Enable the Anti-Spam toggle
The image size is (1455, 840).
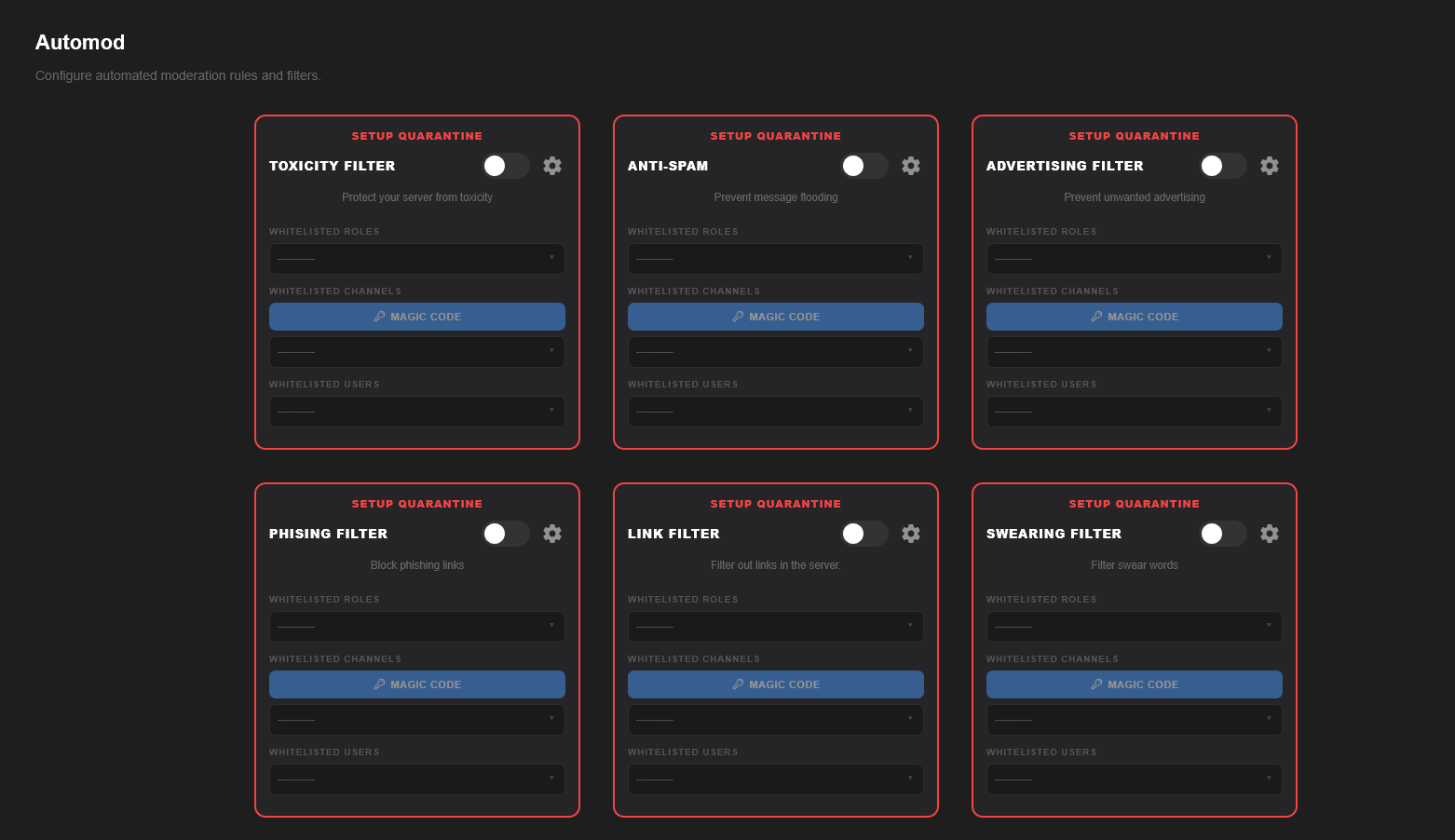[864, 166]
